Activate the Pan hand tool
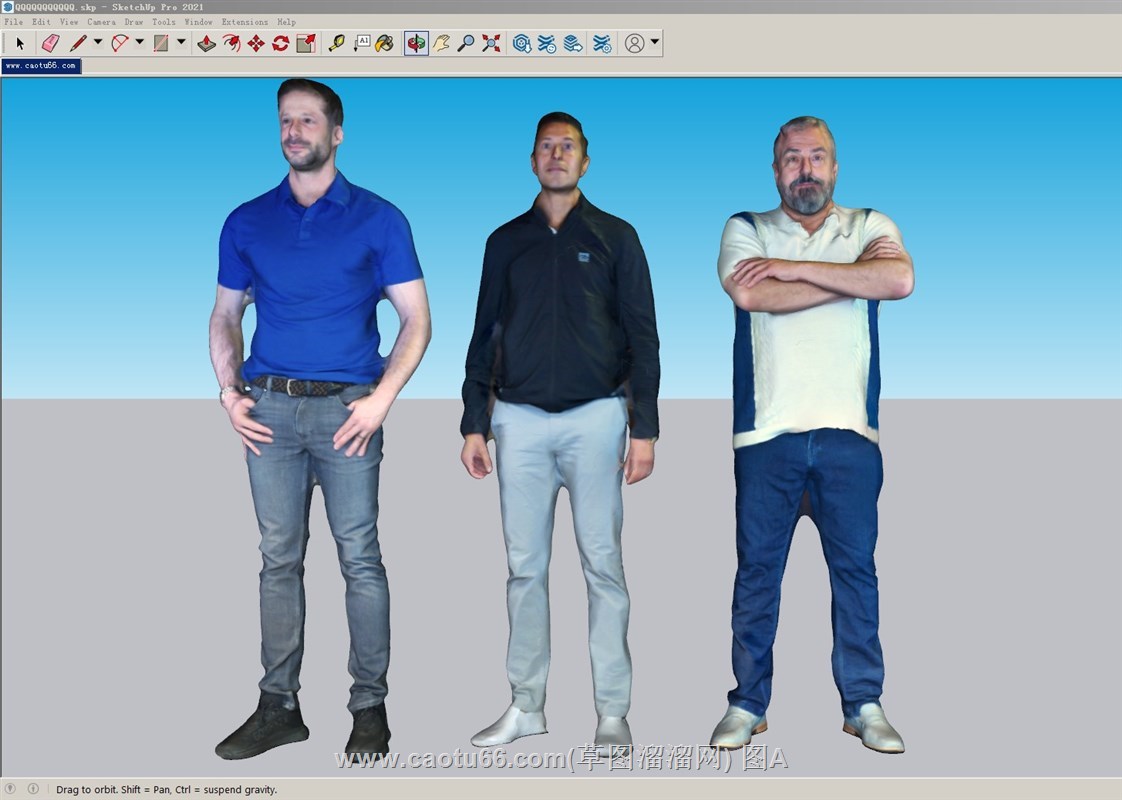The image size is (1122, 800). 441,43
